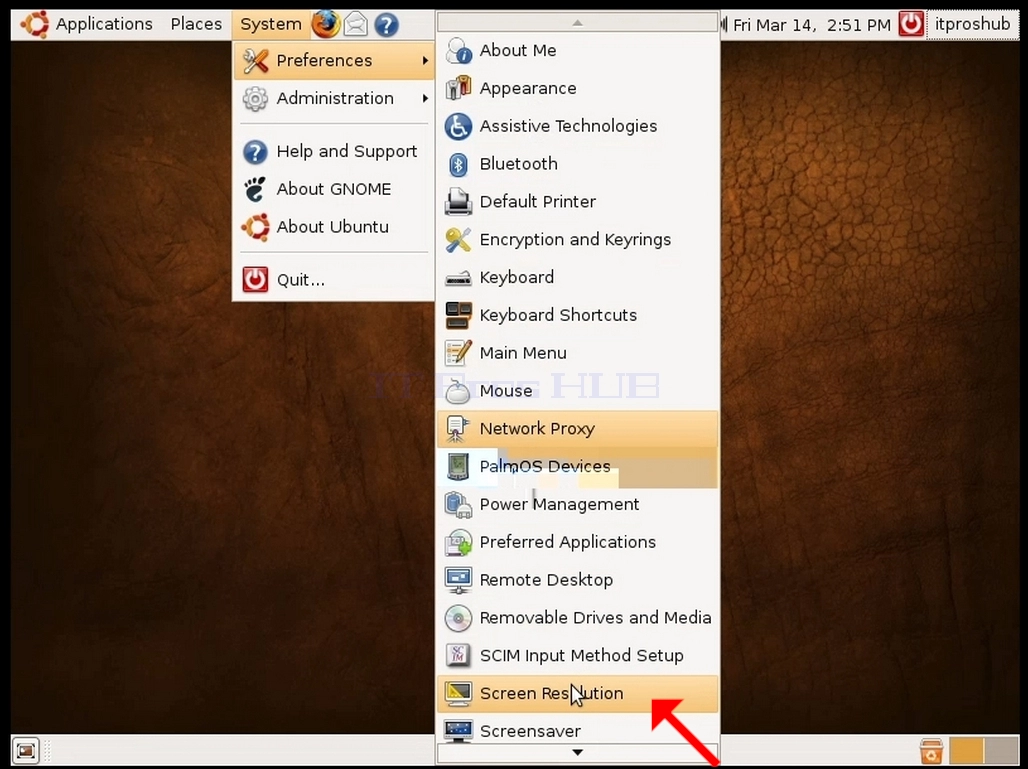1028x769 pixels.
Task: Click the blue help icon in the panel
Action: click(386, 25)
